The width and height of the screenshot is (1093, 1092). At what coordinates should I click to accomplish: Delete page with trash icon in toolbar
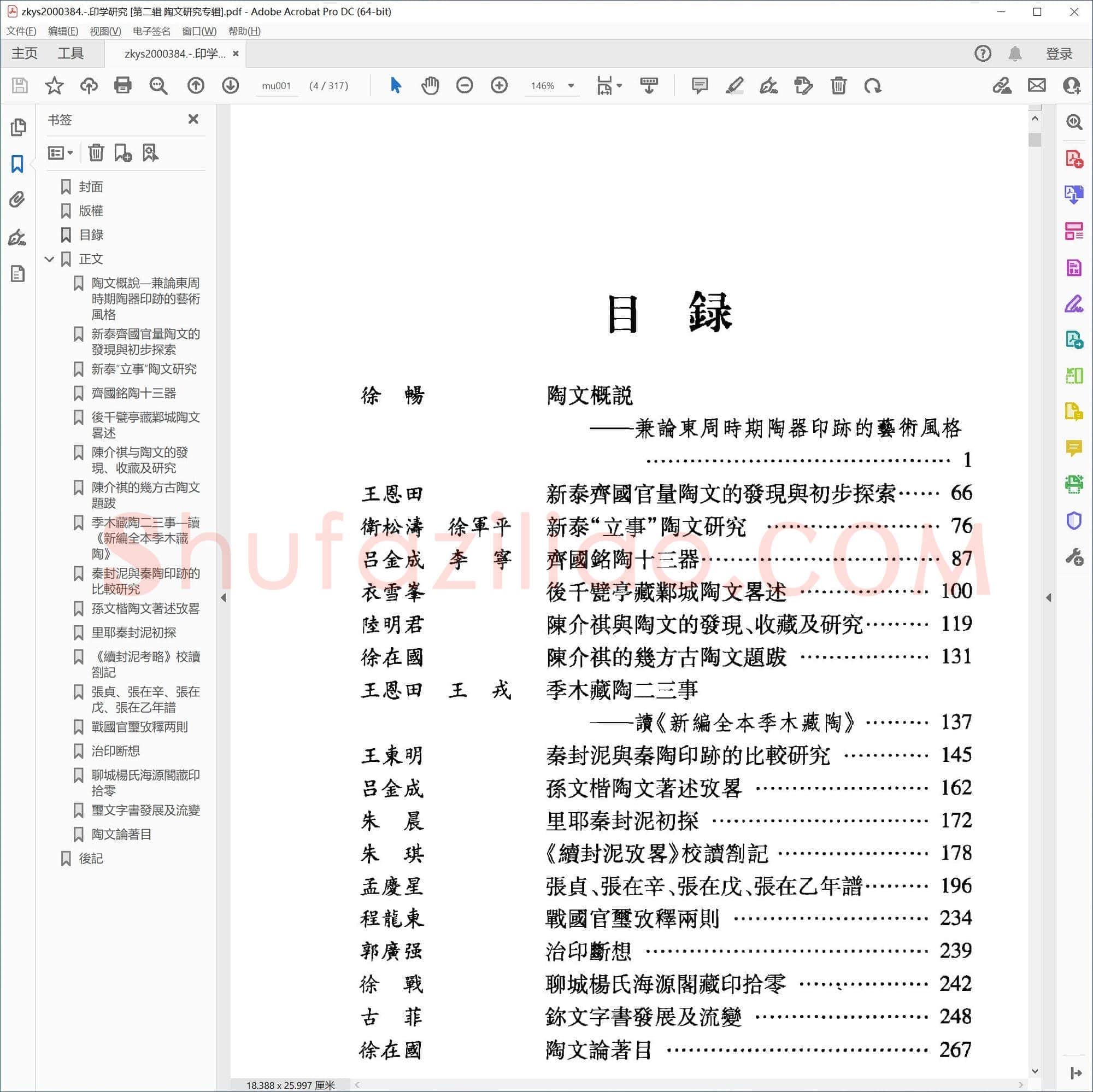838,85
